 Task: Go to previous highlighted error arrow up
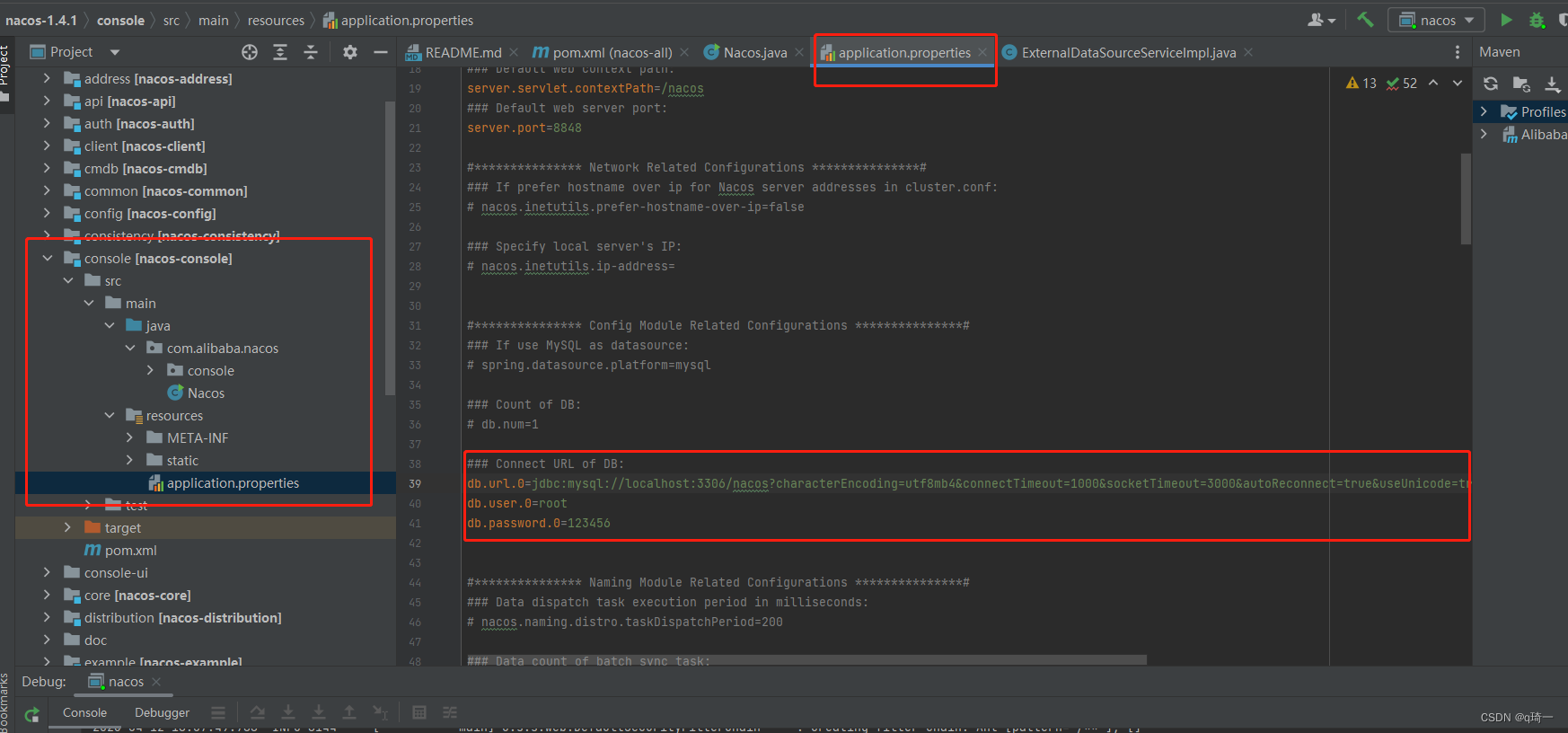pyautogui.click(x=1433, y=83)
